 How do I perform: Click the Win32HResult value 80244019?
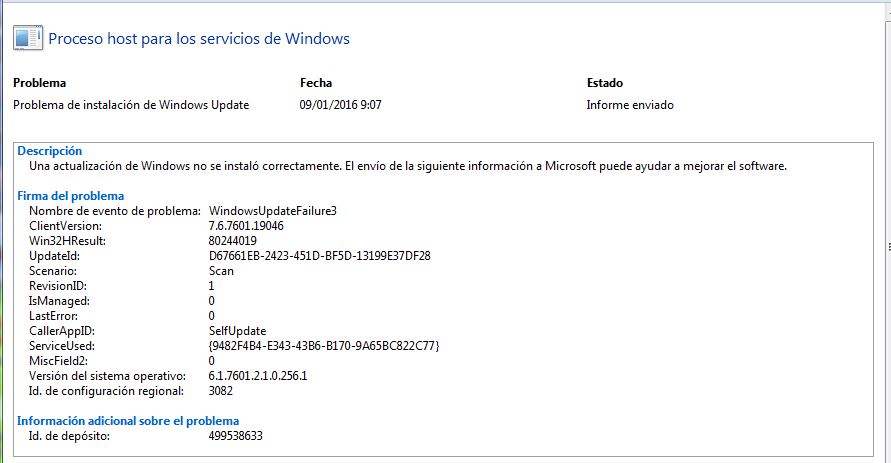pos(233,241)
